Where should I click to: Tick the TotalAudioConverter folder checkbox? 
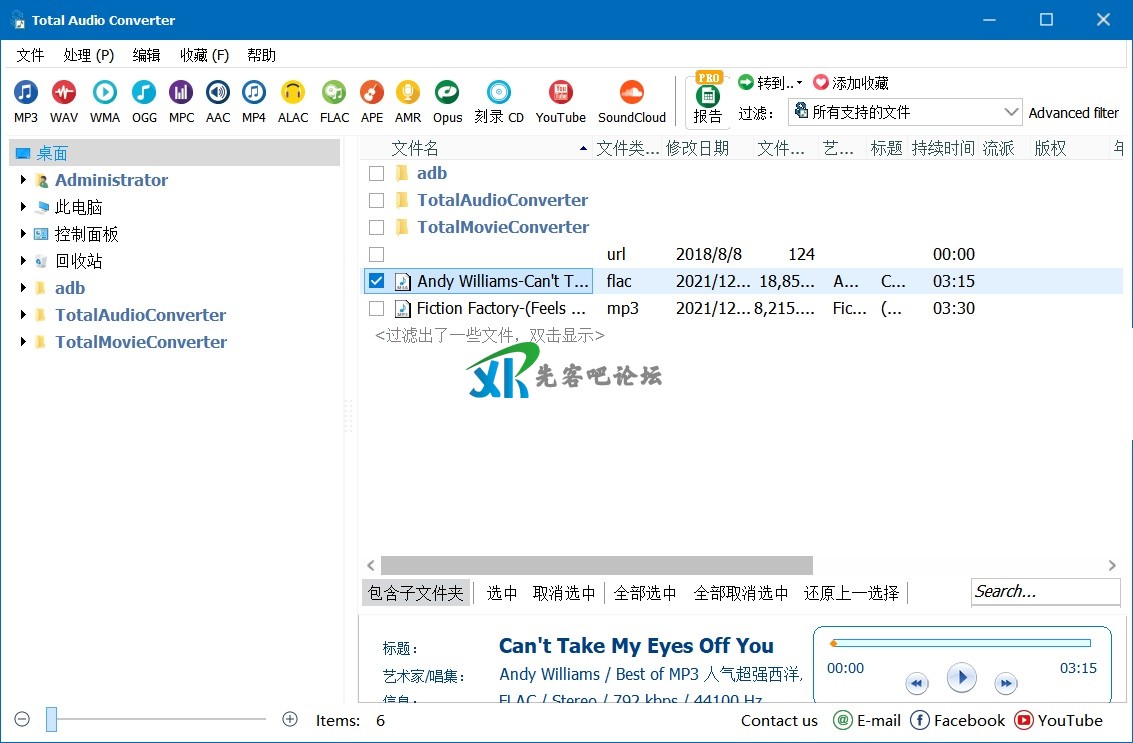[x=377, y=200]
